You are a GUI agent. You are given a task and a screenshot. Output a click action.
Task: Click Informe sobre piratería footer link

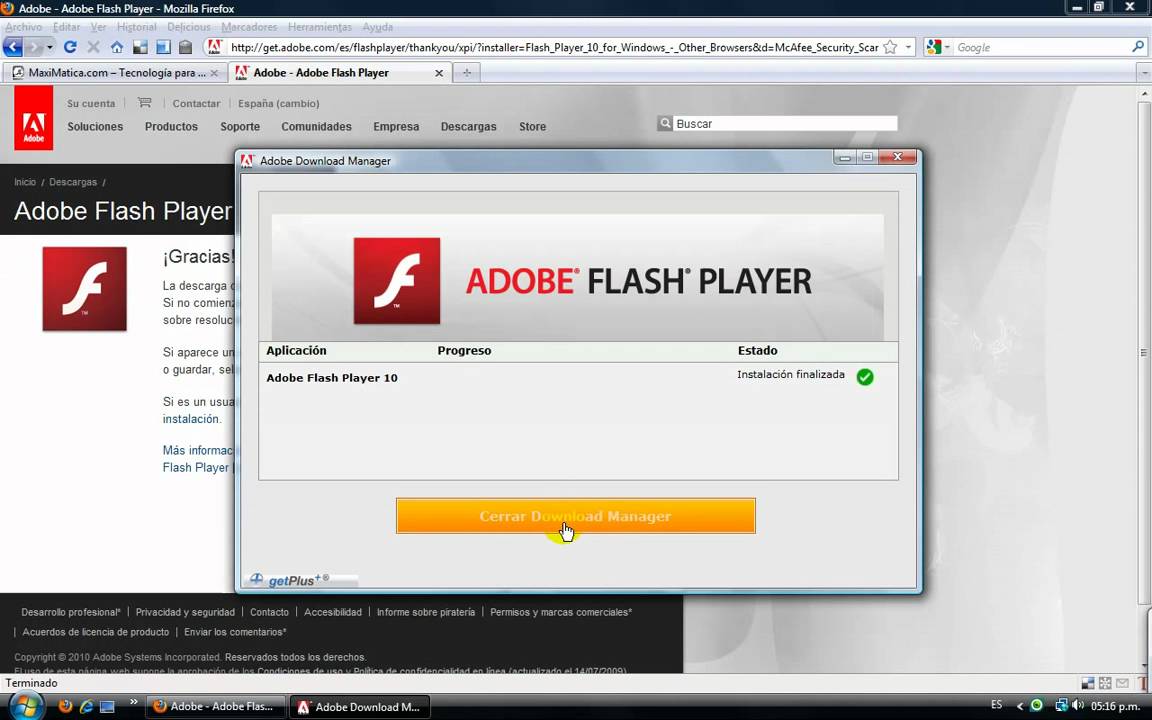[426, 612]
